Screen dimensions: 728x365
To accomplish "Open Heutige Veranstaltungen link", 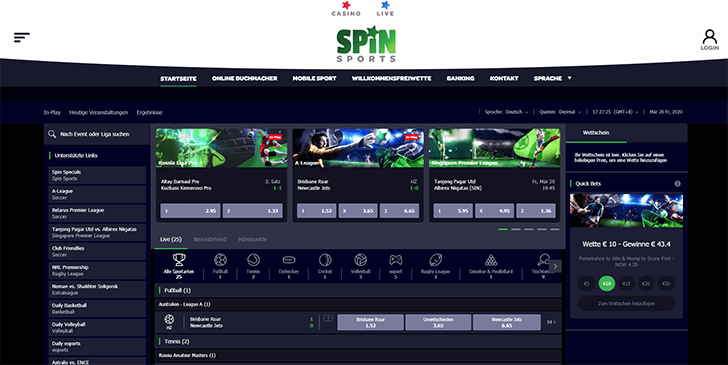I will tap(98, 112).
